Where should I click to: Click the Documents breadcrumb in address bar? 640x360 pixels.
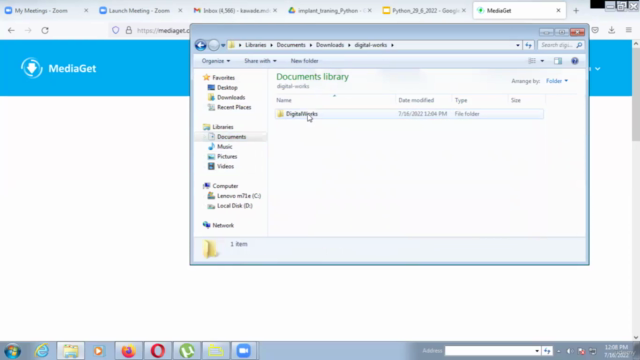click(291, 45)
